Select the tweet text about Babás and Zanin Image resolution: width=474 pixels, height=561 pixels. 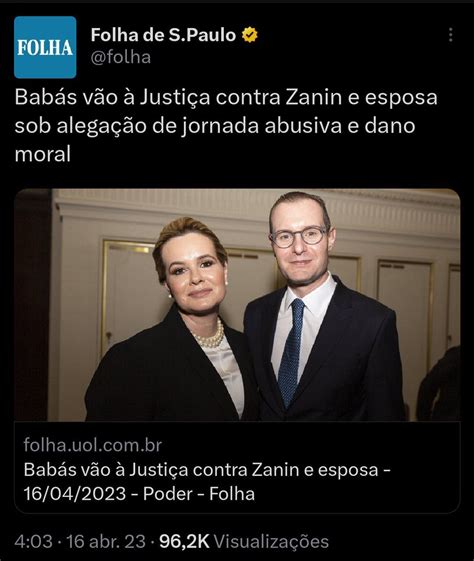point(226,126)
